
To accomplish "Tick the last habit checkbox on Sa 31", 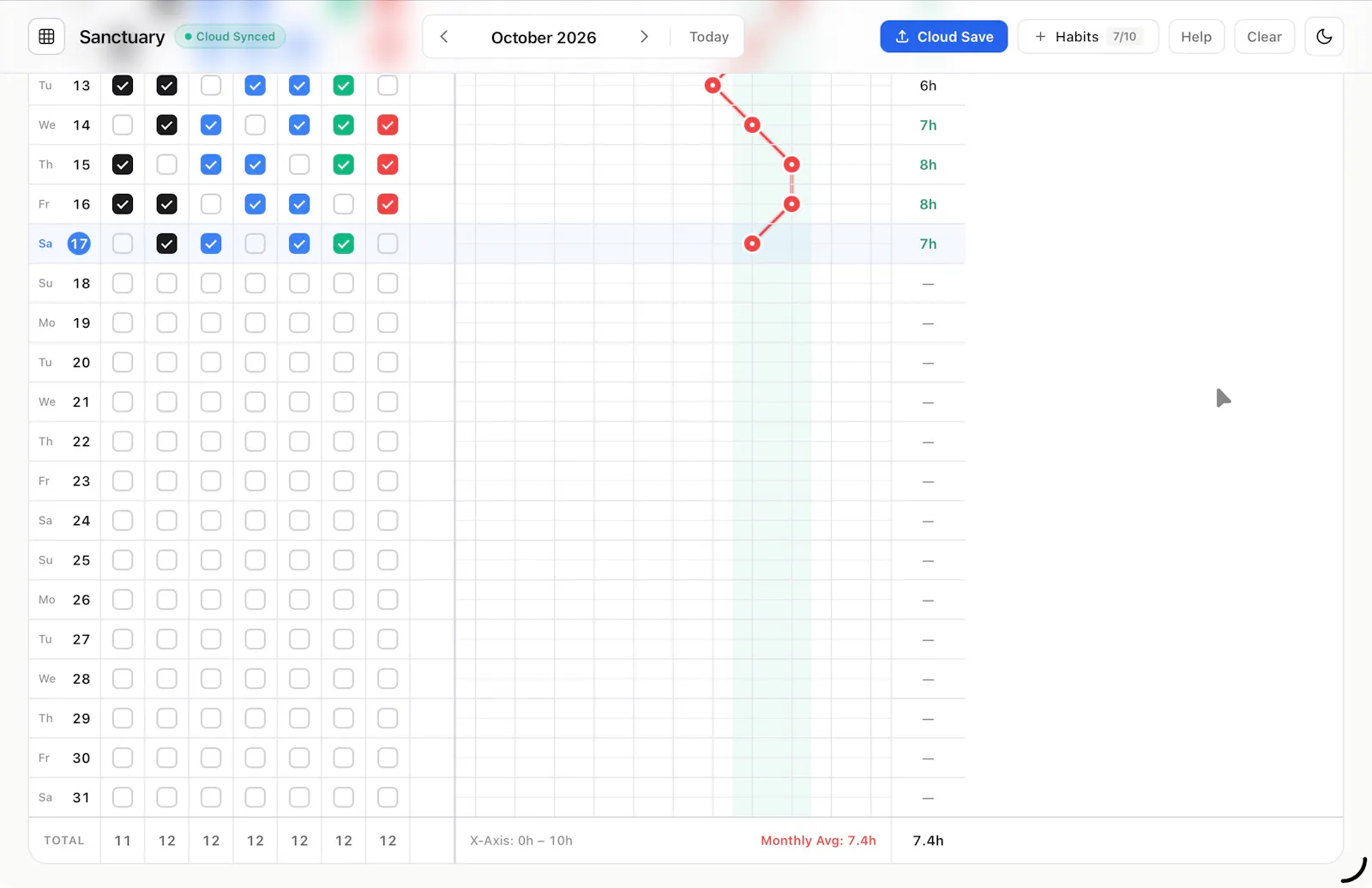I will pyautogui.click(x=388, y=798).
